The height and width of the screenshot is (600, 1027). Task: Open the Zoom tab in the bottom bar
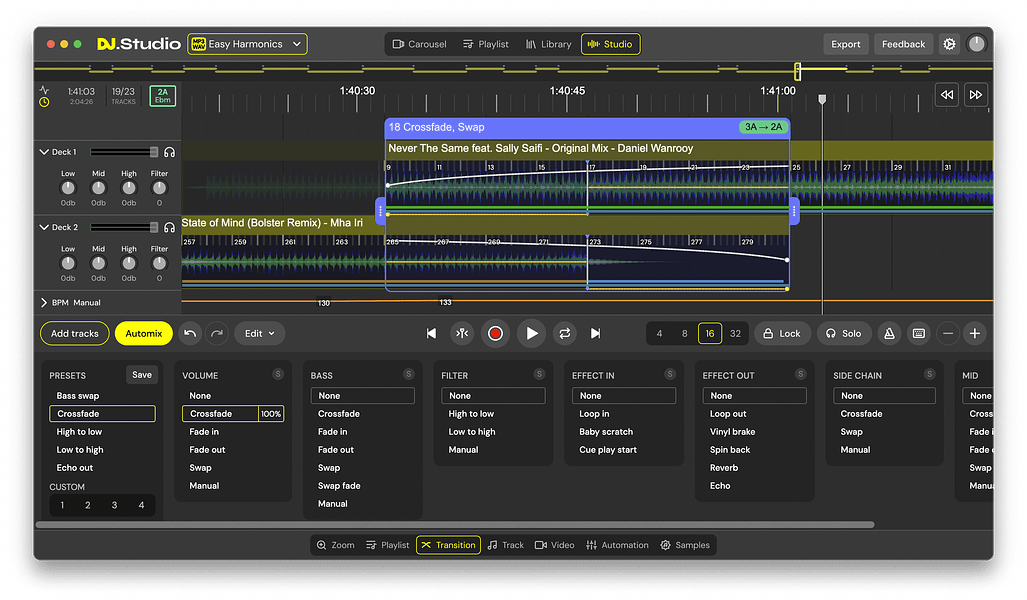335,545
